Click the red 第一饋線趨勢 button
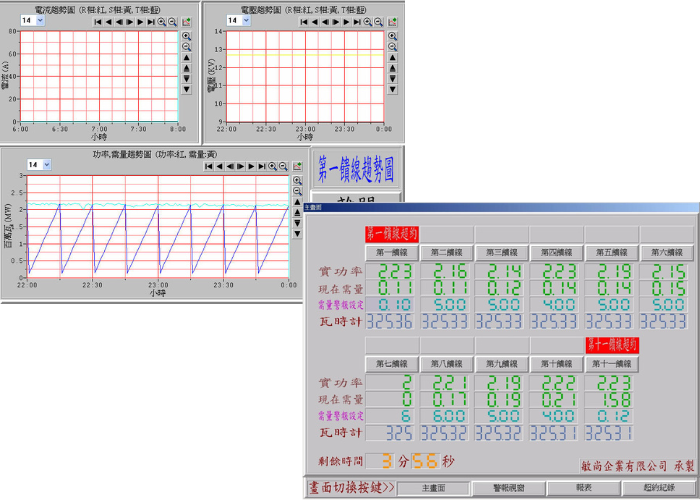The width and height of the screenshot is (700, 500). click(x=392, y=234)
